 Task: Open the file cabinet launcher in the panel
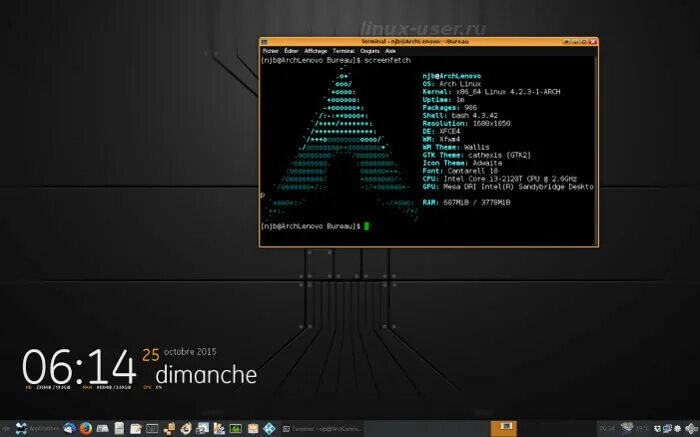click(x=119, y=429)
